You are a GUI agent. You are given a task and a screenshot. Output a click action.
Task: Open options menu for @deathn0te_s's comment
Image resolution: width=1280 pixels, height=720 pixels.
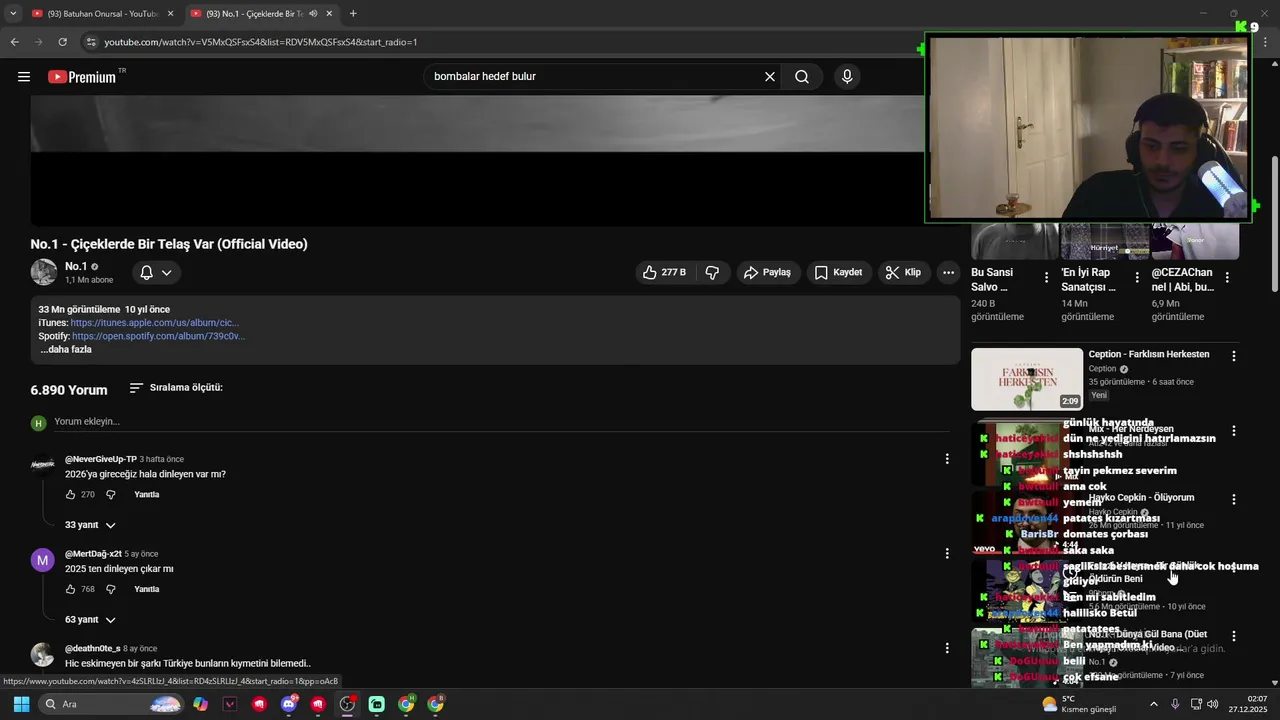947,648
